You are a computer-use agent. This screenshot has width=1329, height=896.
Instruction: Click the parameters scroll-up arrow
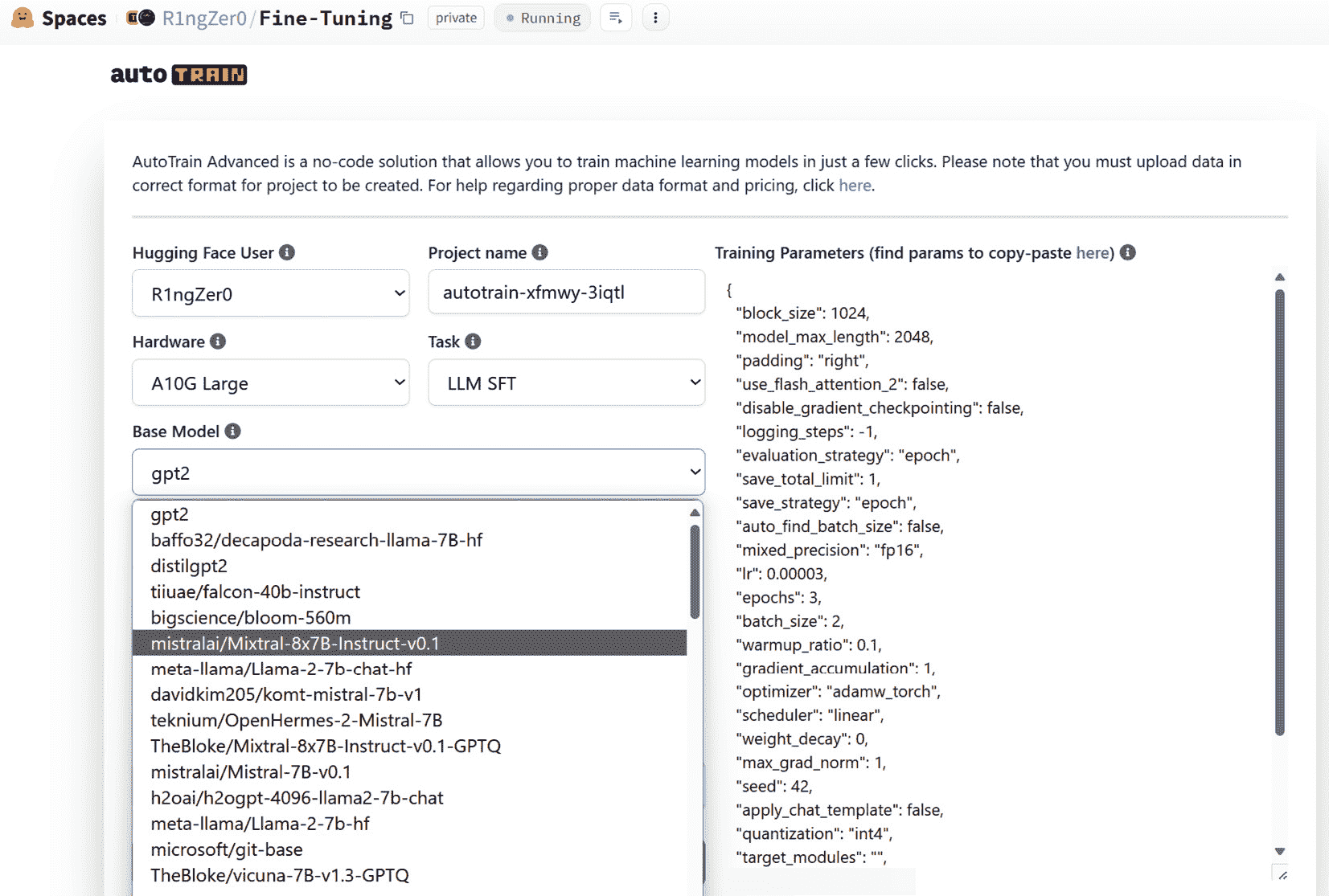coord(1280,277)
